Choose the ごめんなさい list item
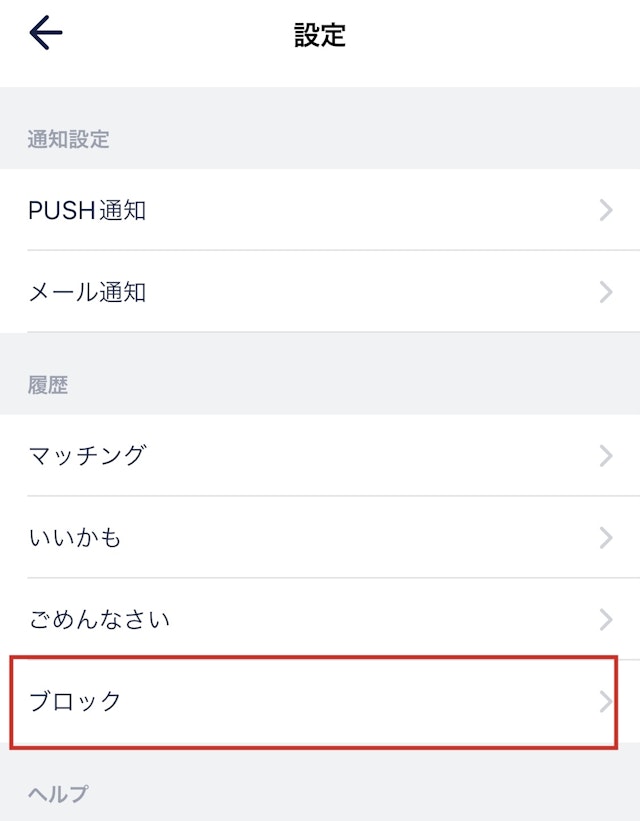 tap(99, 619)
